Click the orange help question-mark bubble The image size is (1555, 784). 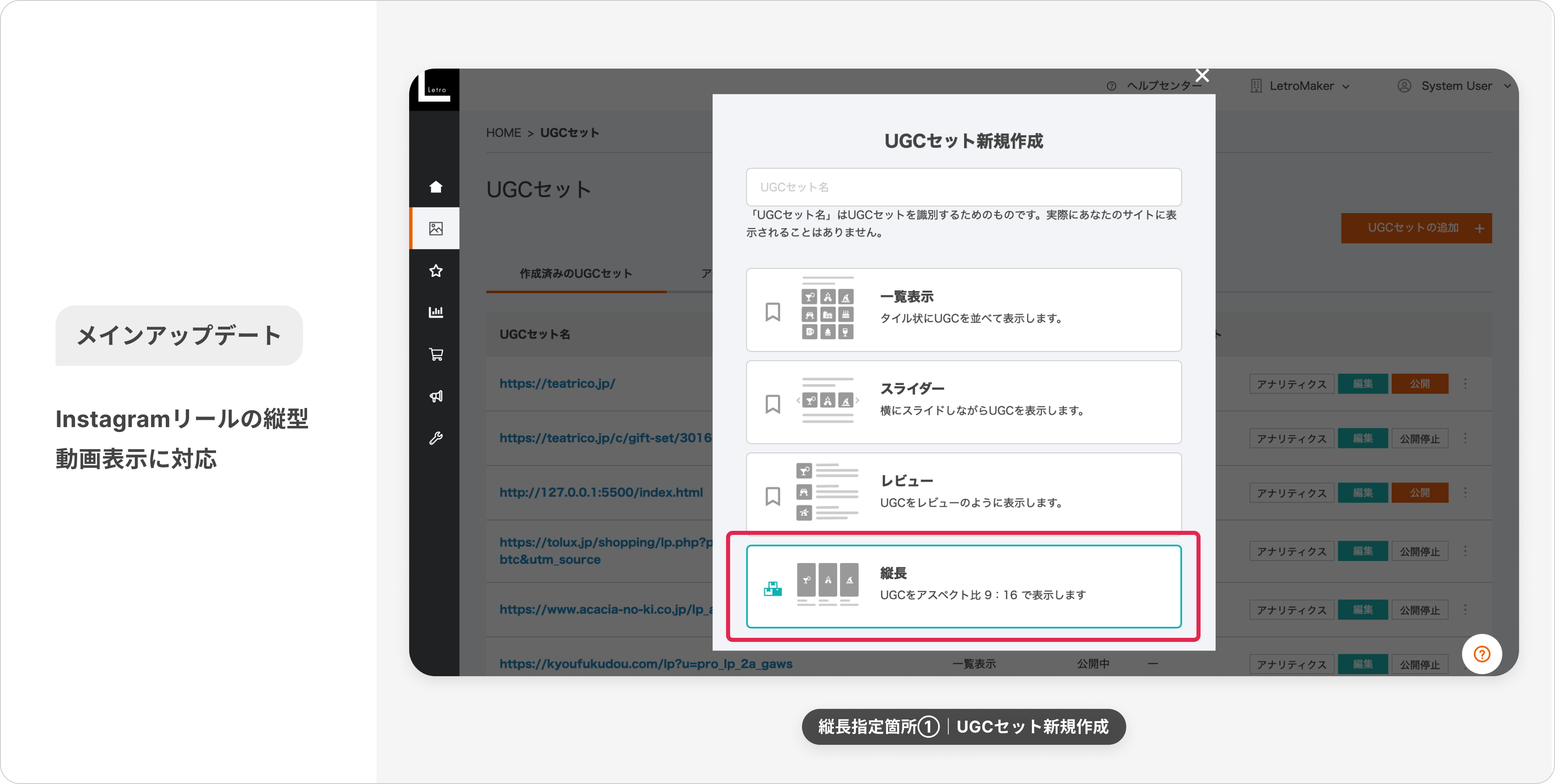1481,654
